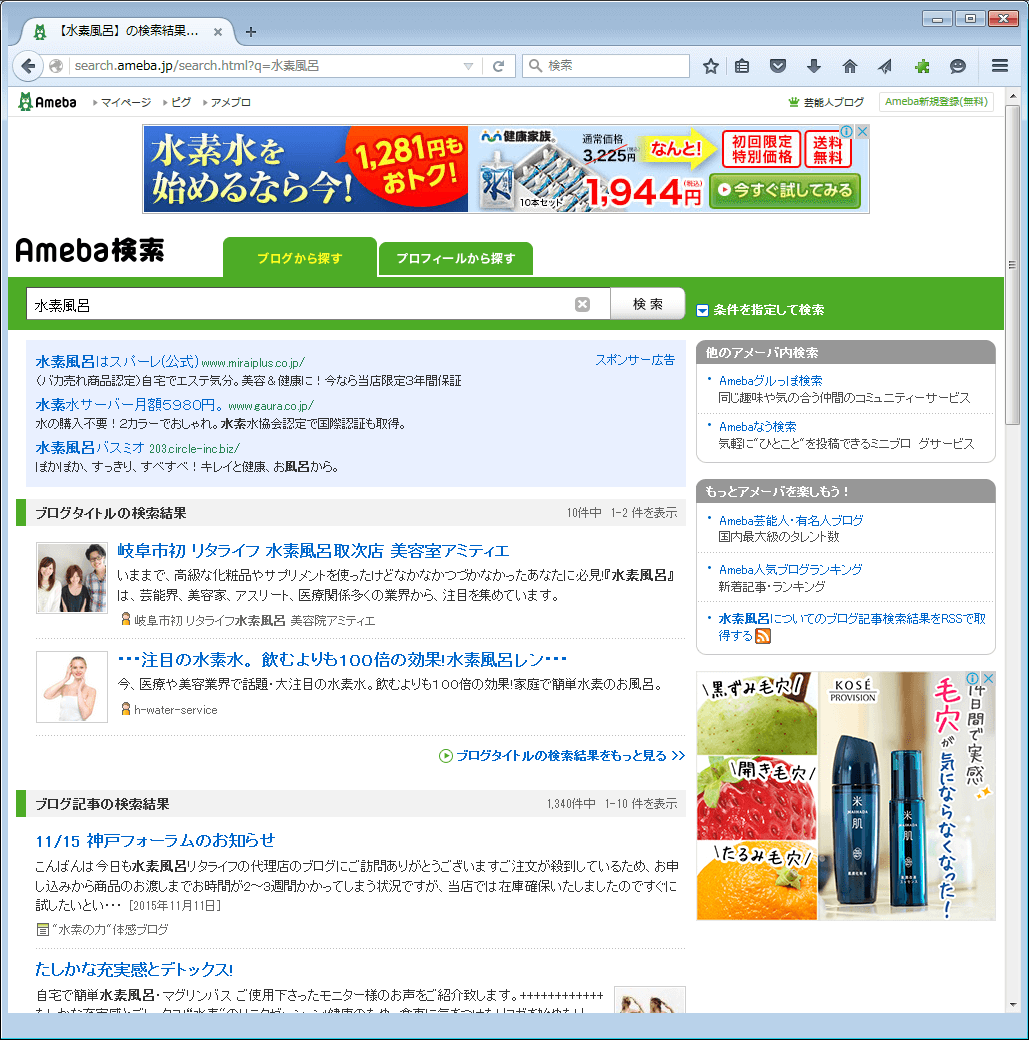
Task: Open the "水素の力"体感ブログ source link
Action: 109,930
